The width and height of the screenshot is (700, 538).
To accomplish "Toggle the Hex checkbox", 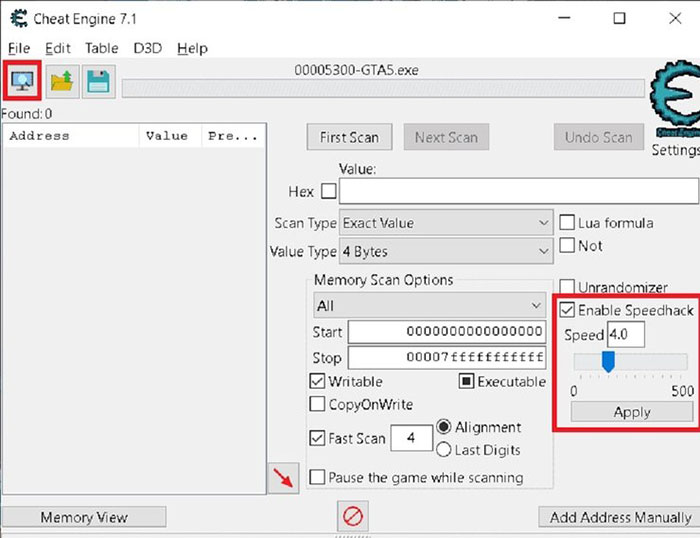I will 329,191.
